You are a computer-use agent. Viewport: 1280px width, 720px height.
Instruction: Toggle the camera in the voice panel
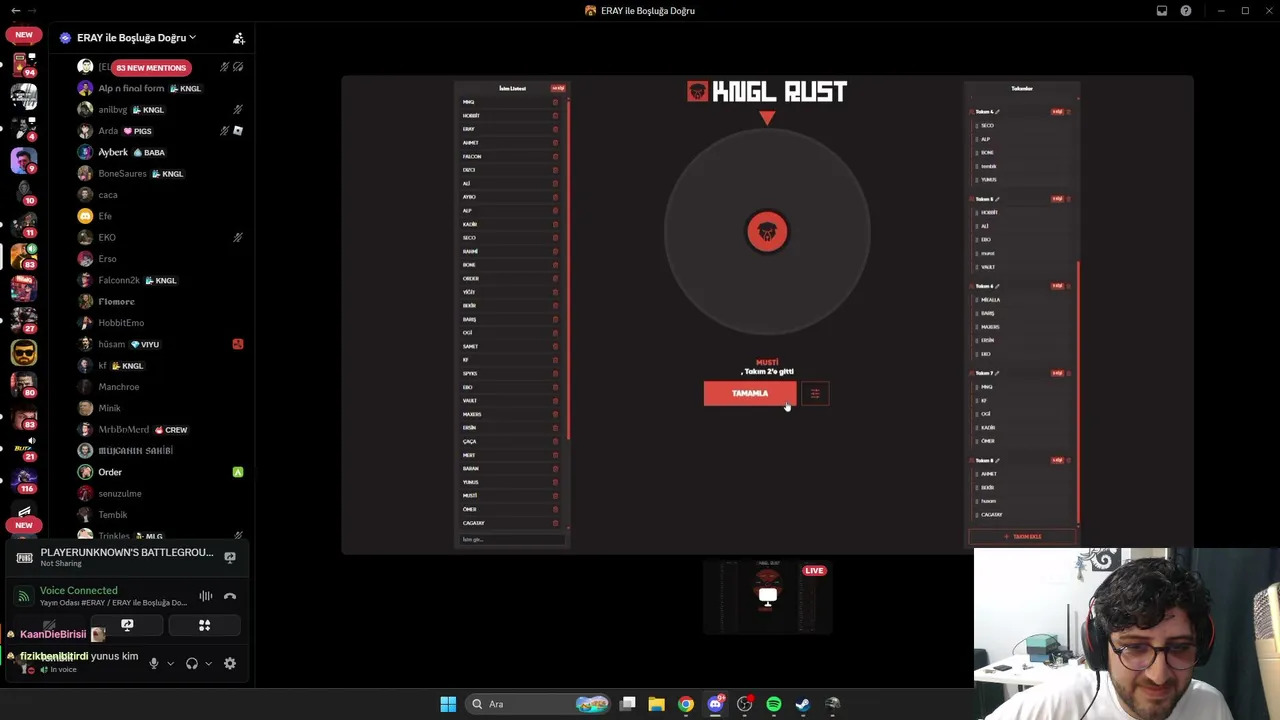click(49, 625)
